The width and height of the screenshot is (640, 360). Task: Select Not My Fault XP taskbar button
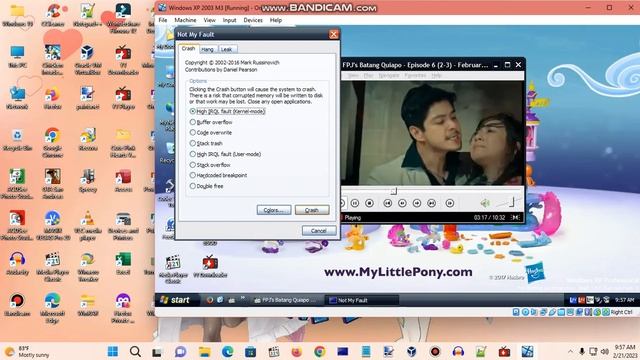(x=362, y=300)
